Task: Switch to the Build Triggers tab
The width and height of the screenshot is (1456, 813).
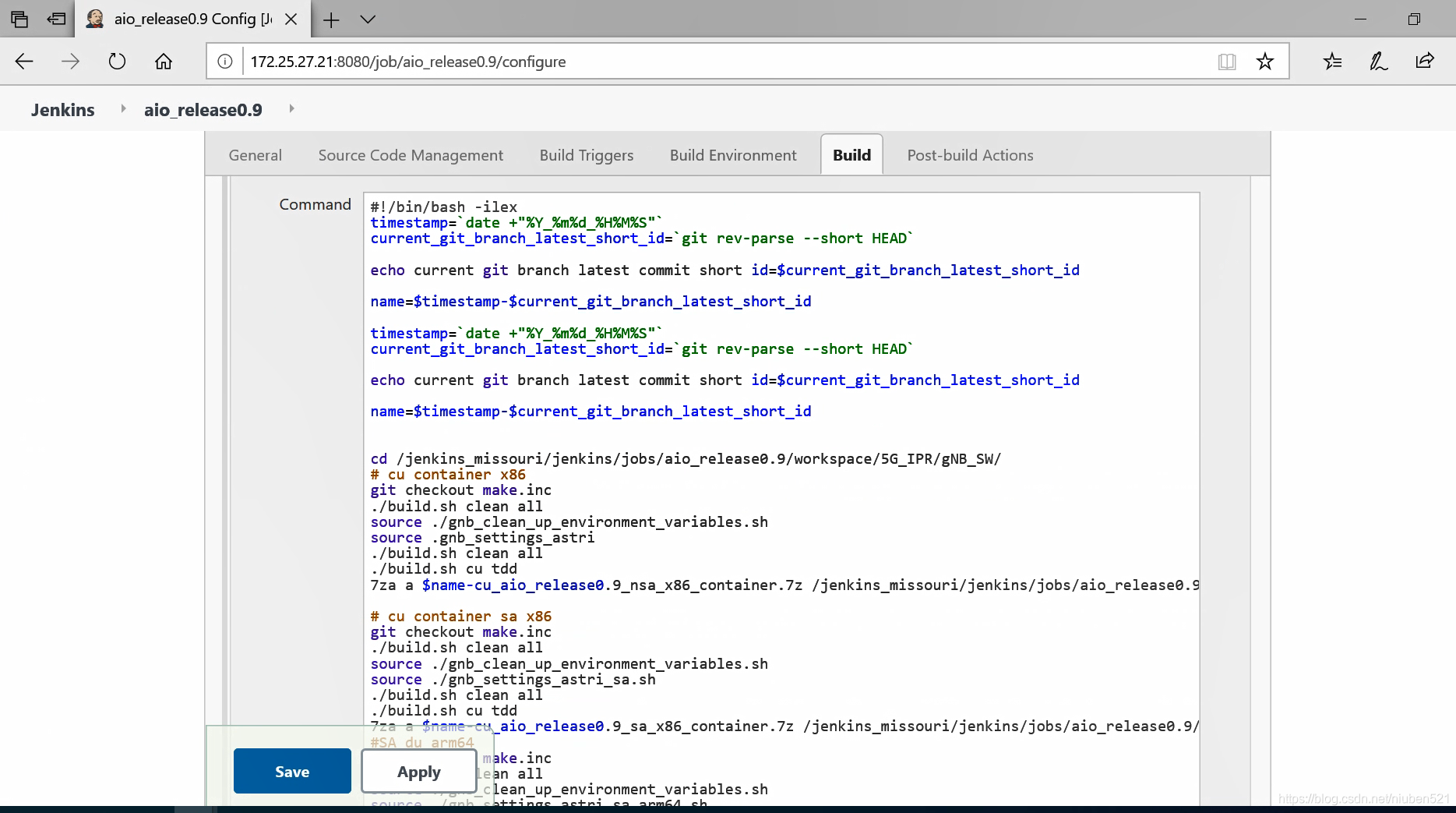Action: [x=587, y=155]
